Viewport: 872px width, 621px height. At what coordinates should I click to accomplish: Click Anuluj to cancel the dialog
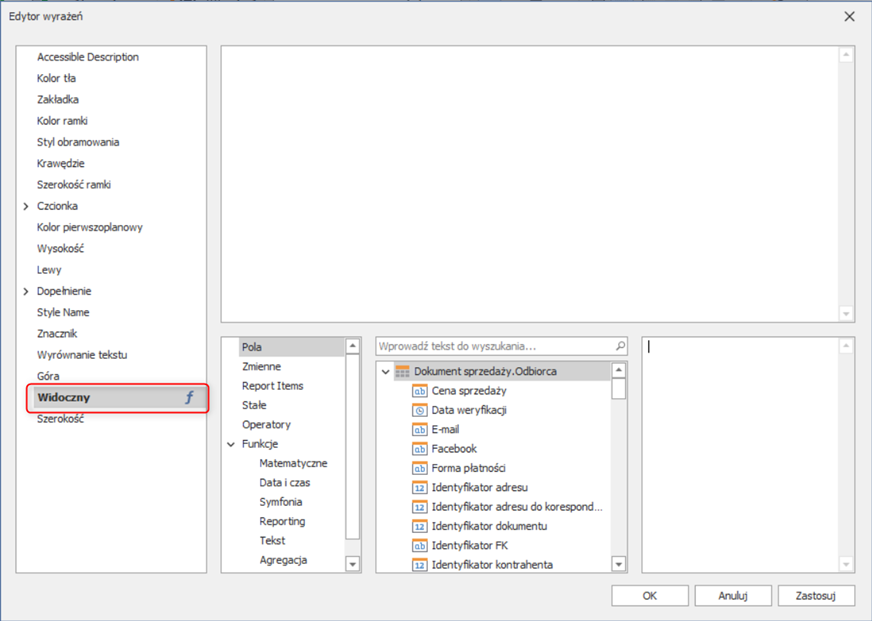point(732,596)
